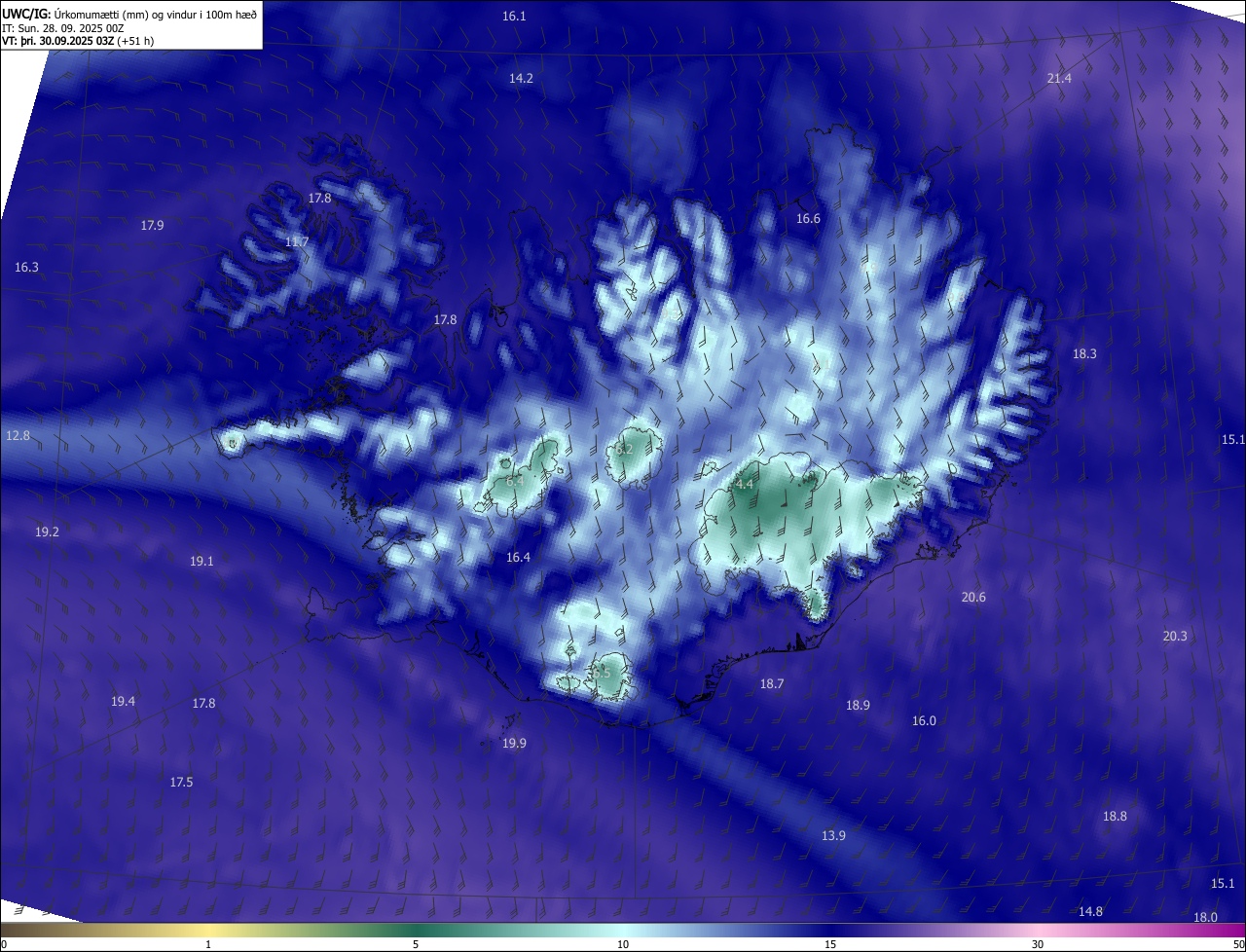Click the value 12.8 on the west edge
The image size is (1246, 952).
18,436
